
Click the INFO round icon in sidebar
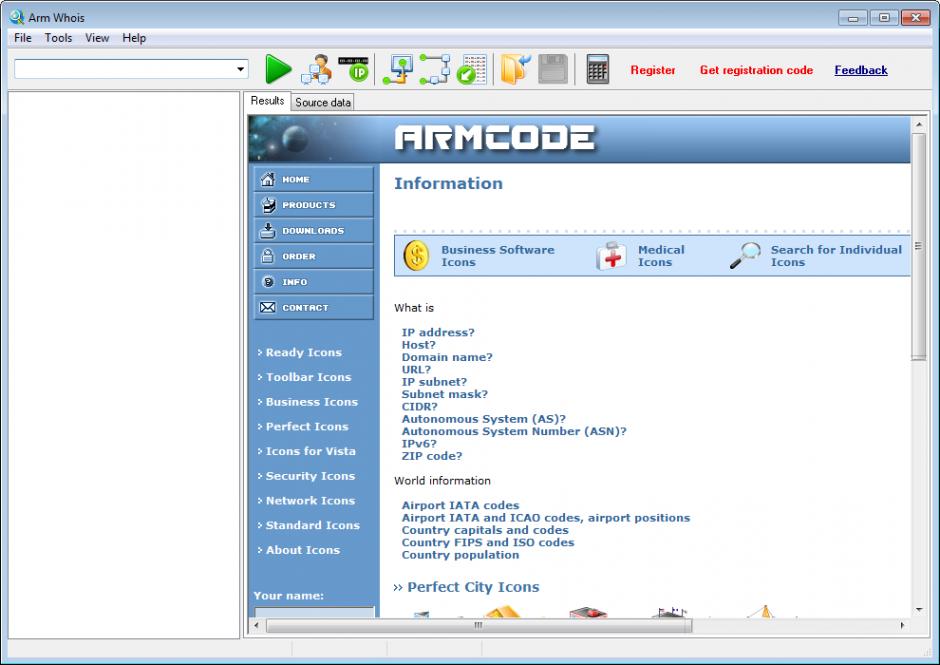point(268,282)
